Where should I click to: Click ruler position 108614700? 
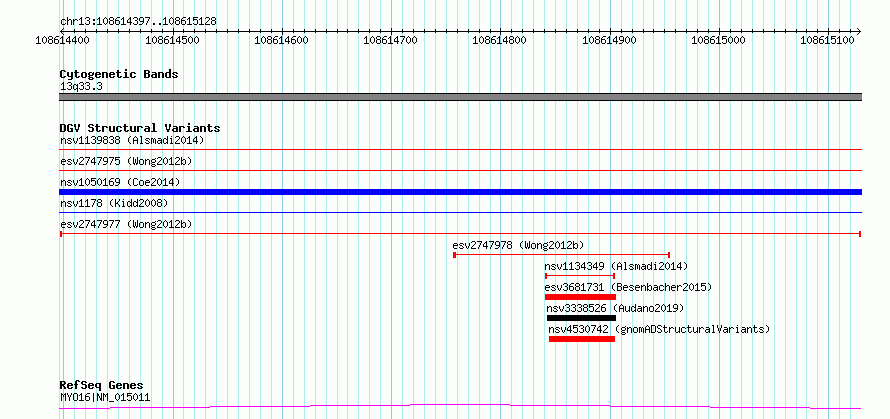point(392,40)
